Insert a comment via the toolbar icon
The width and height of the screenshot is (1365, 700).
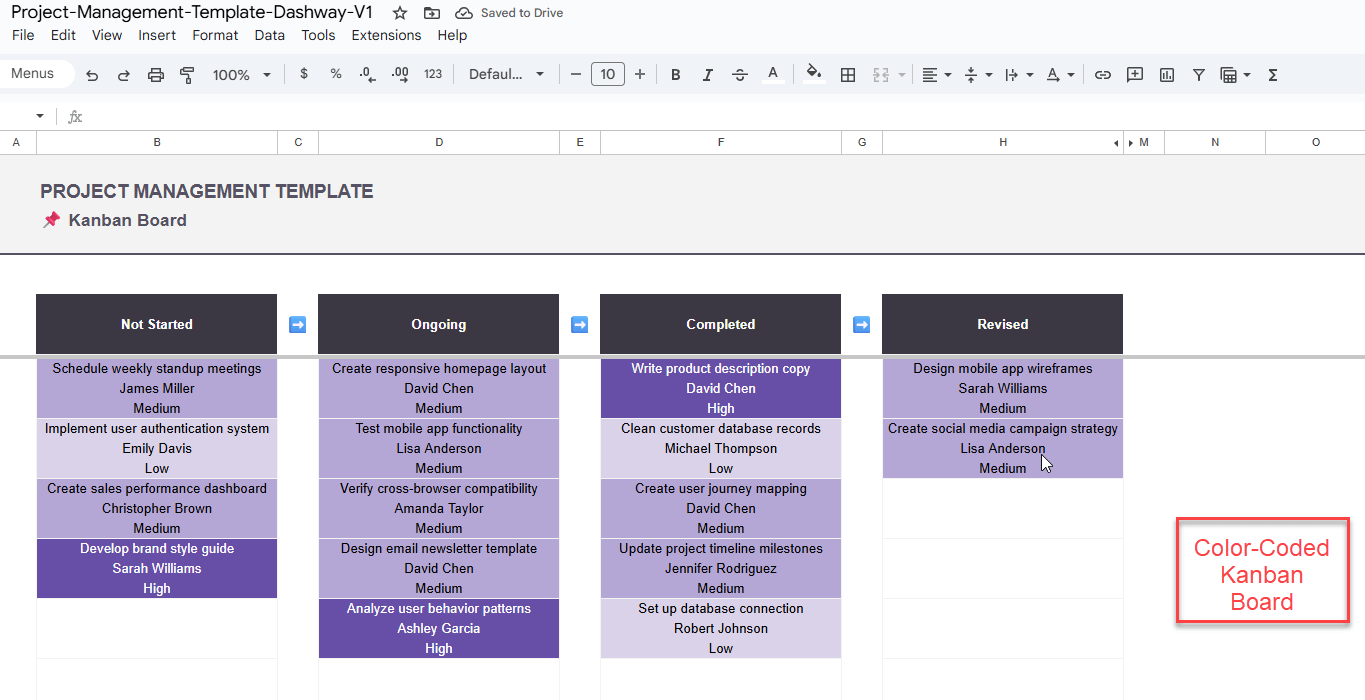[1134, 74]
